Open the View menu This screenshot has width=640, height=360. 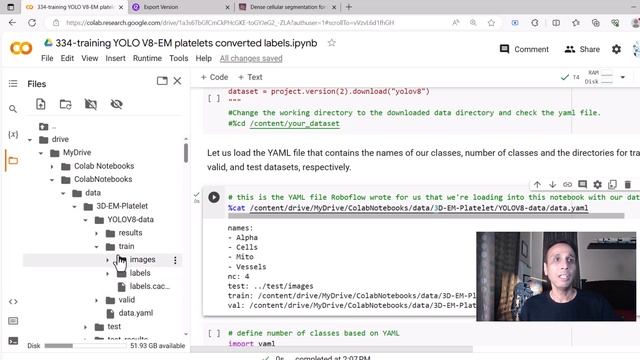[x=89, y=58]
